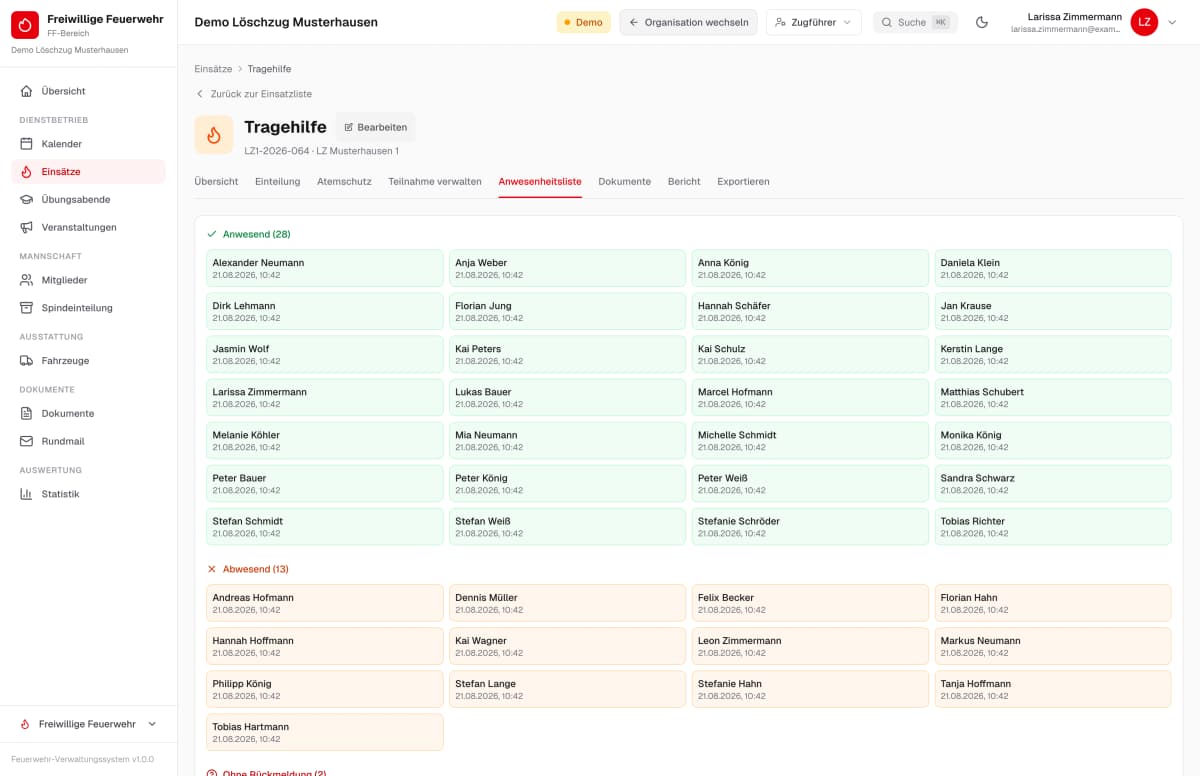This screenshot has width=1200, height=776.
Task: Open the Atemschutz tab
Action: tap(344, 182)
